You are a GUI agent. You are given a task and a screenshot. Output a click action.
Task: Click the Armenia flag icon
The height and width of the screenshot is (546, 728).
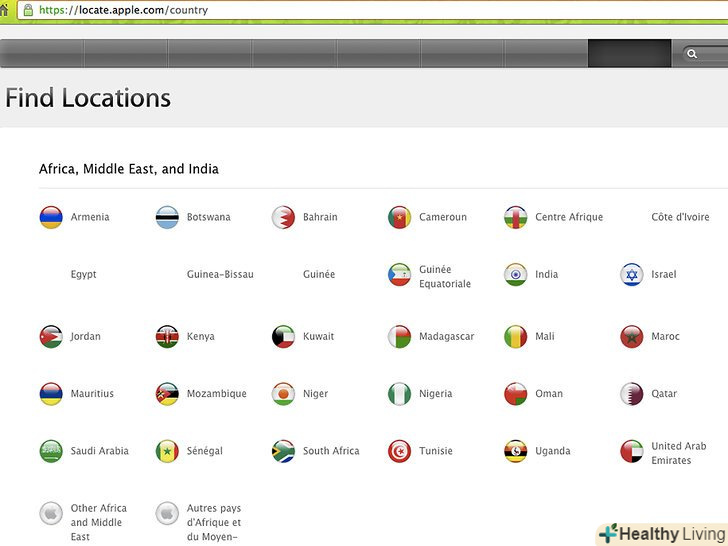(51, 217)
